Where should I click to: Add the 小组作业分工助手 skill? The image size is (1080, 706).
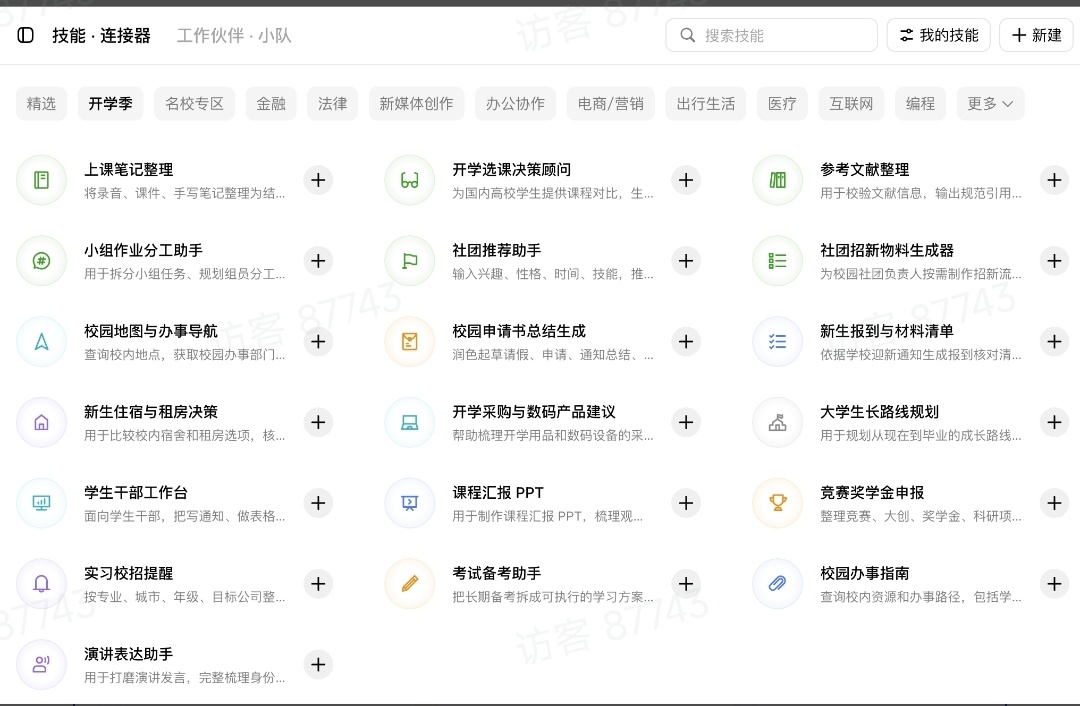point(318,261)
